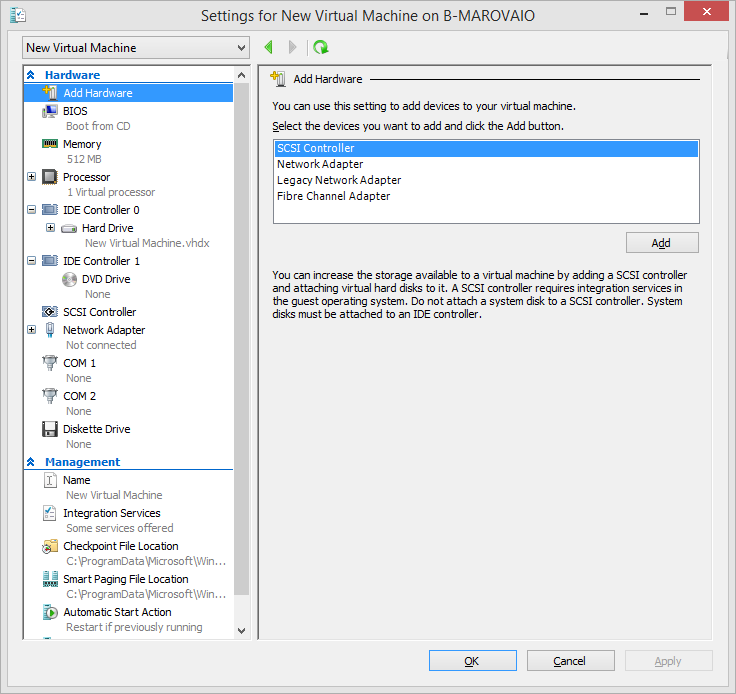
Task: Select the BIOS chip icon
Action: pos(50,111)
